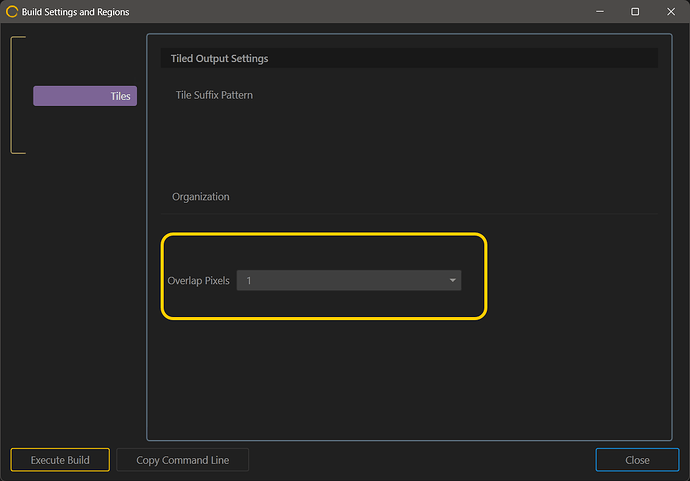Select the Tiles sidebar tab
This screenshot has height=481, width=690.
click(85, 96)
